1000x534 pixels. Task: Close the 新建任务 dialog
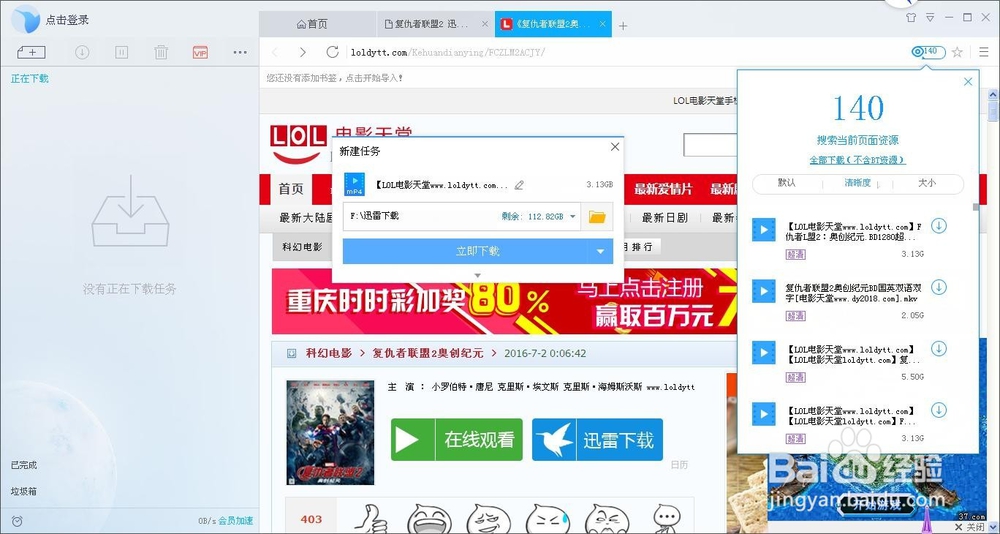click(x=615, y=147)
